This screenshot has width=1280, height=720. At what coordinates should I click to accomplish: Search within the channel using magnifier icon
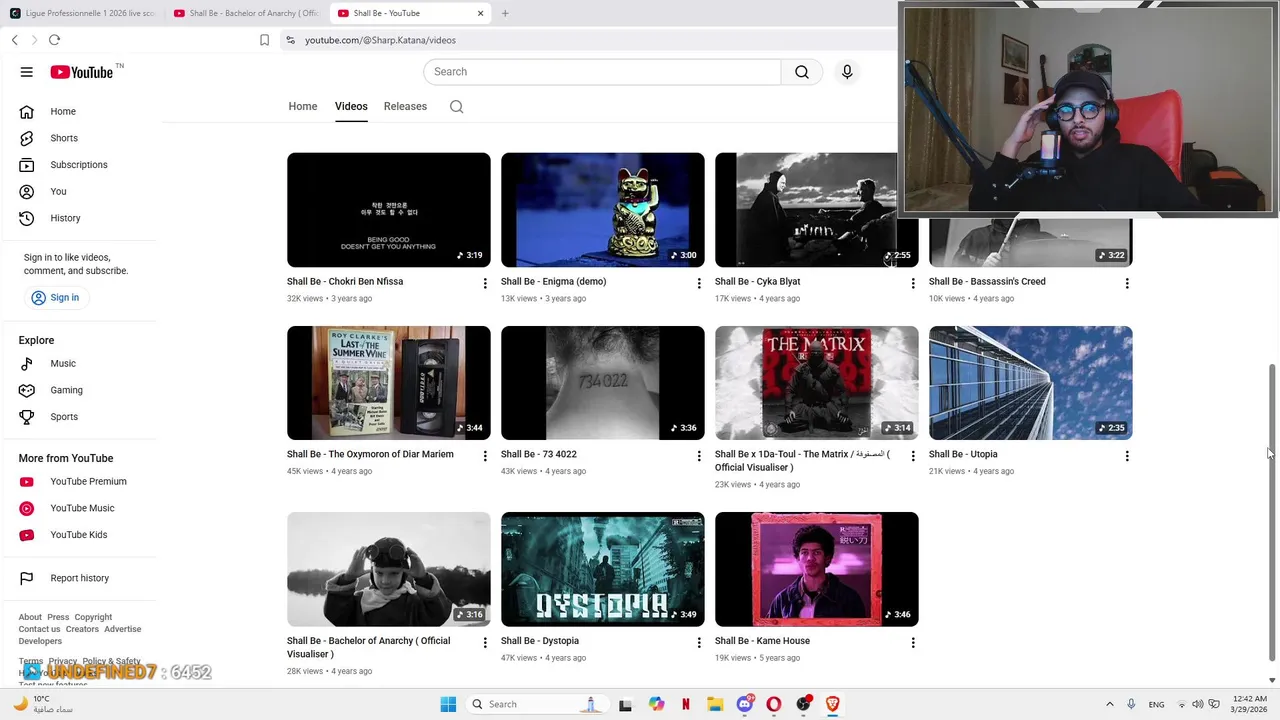point(457,107)
